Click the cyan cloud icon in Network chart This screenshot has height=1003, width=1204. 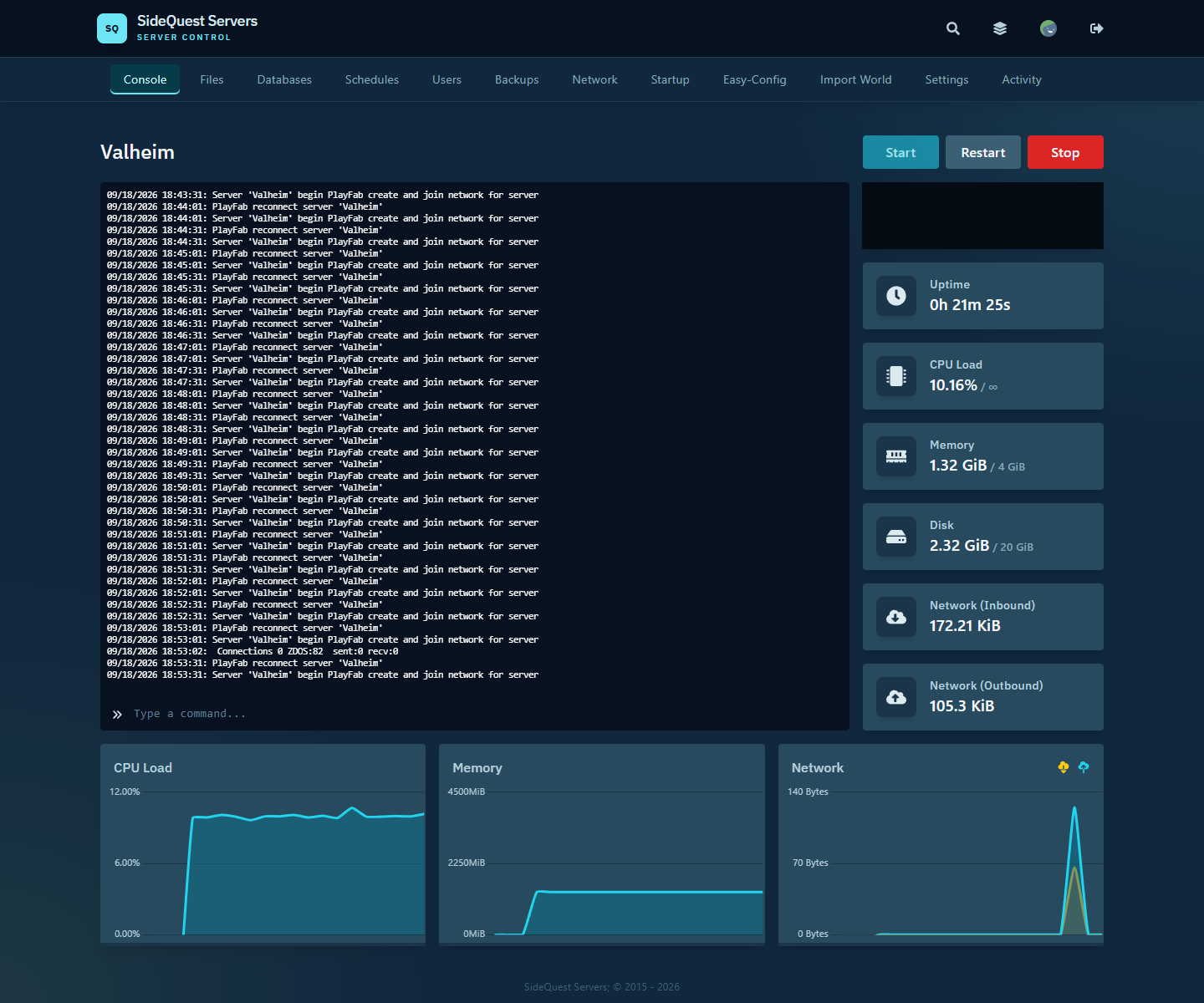pos(1084,767)
